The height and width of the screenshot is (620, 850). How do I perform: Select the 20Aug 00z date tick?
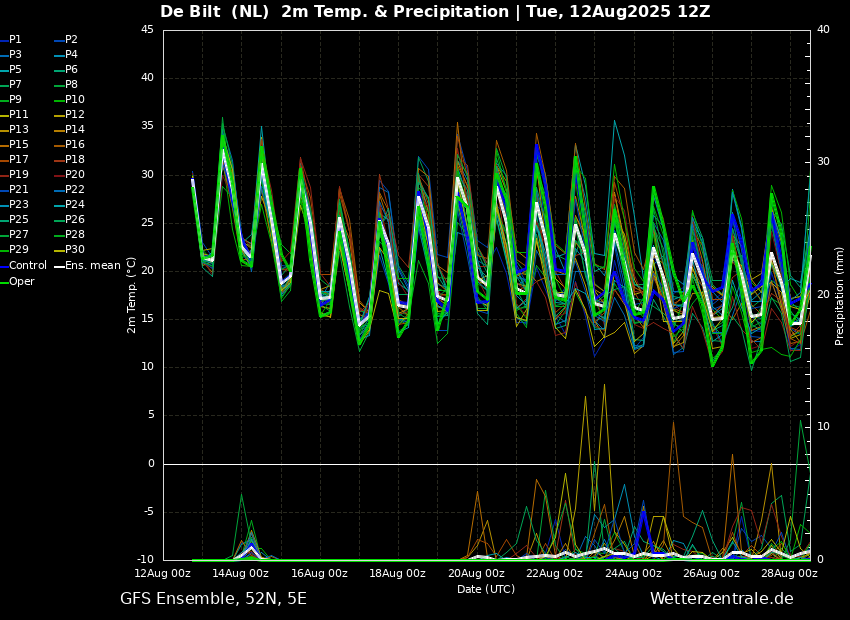pos(476,574)
